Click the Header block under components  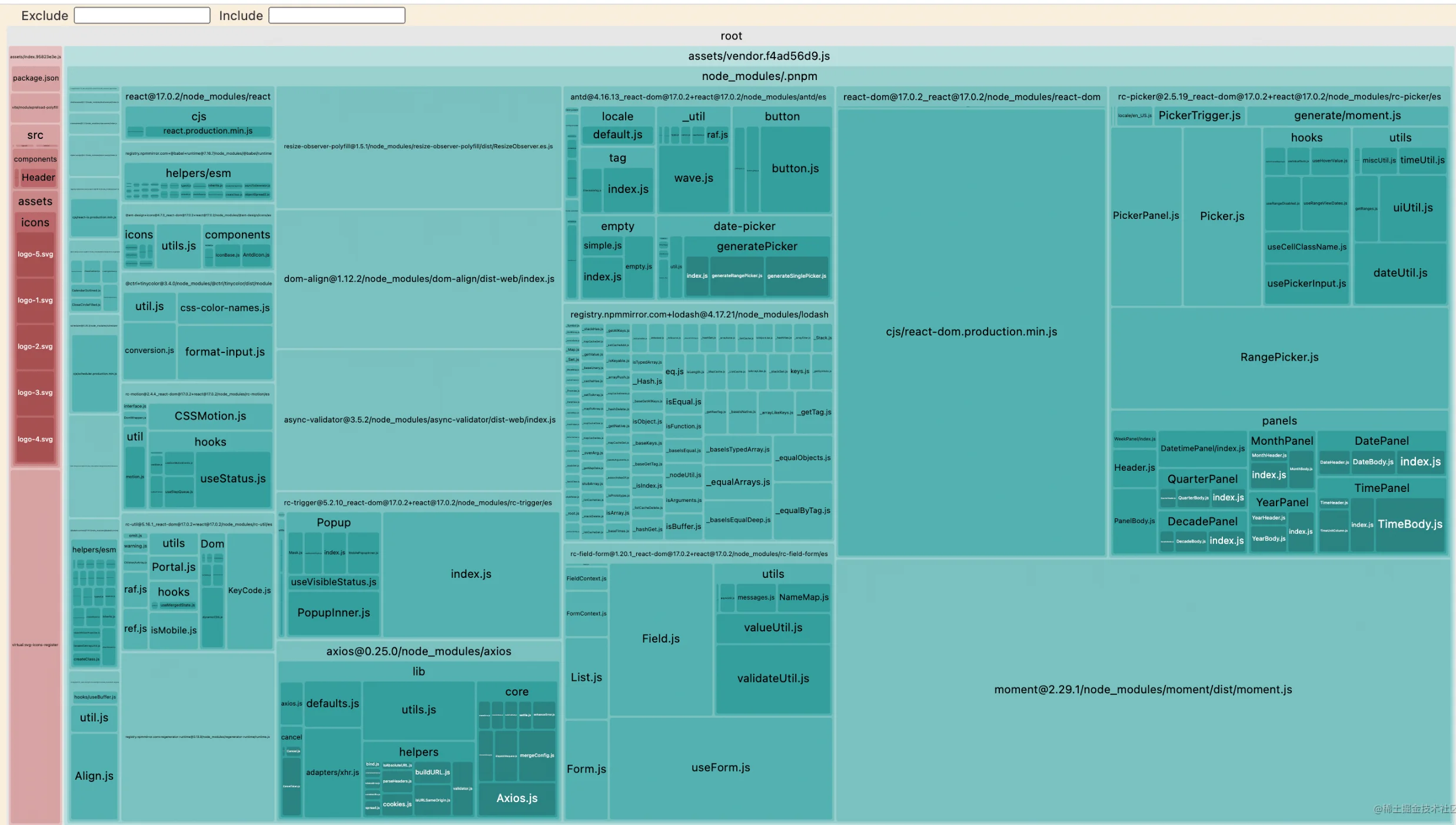[38, 177]
